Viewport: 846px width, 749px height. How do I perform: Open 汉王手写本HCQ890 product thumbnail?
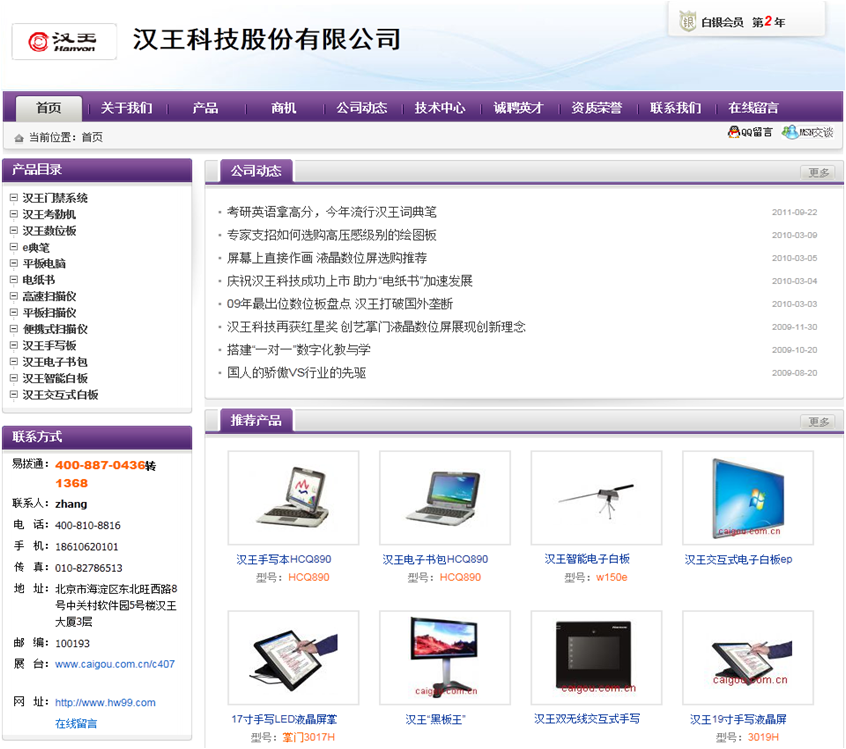point(294,498)
